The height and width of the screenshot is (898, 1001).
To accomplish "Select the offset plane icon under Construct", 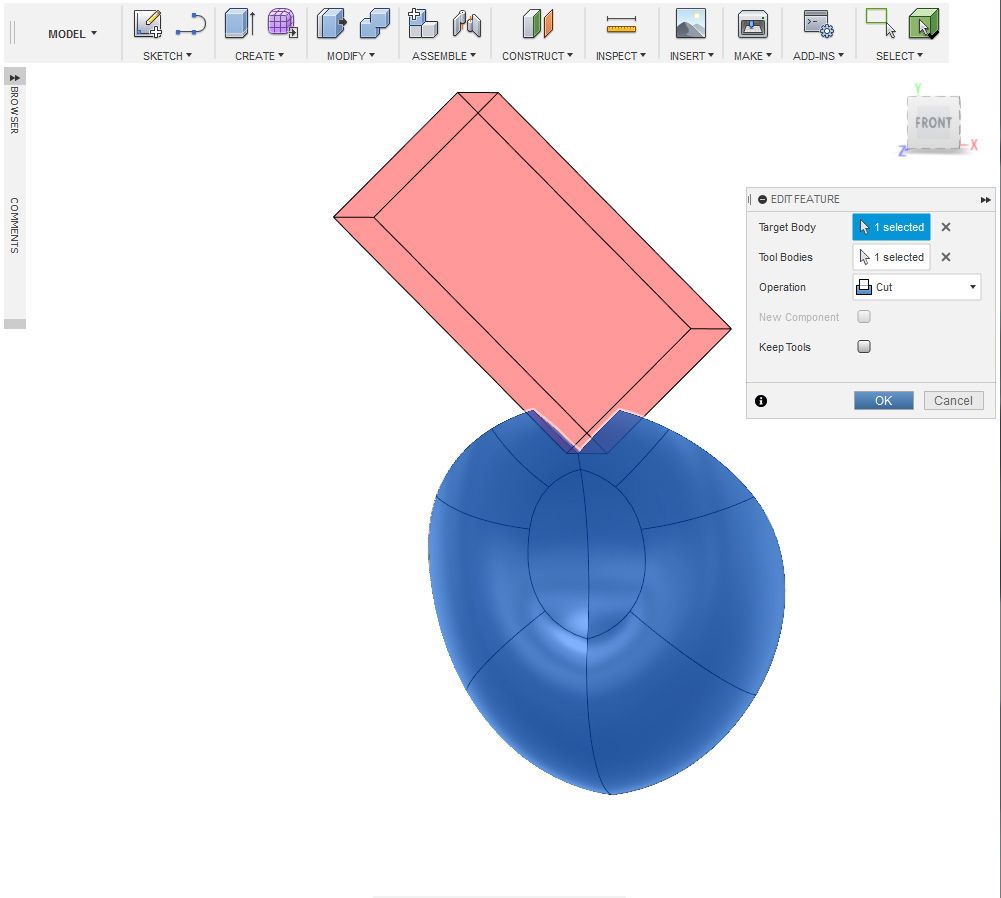I will (x=537, y=23).
